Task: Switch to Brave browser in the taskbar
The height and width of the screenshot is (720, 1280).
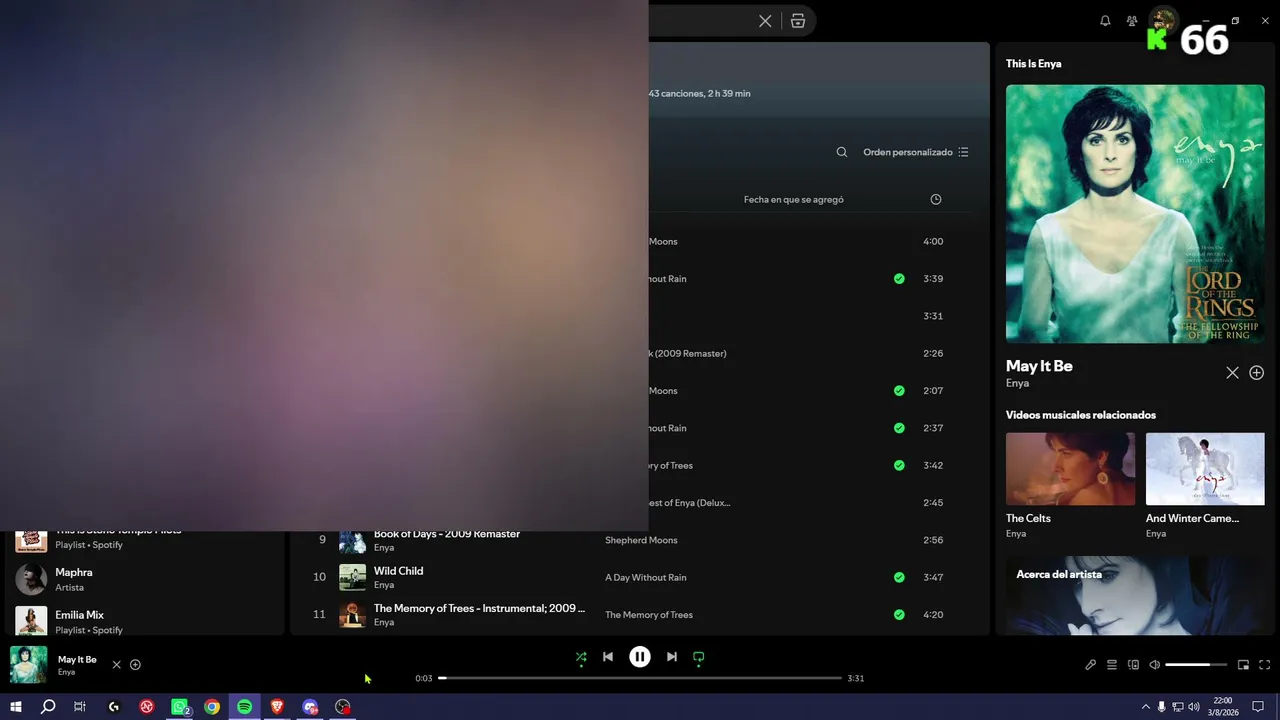Action: point(277,707)
